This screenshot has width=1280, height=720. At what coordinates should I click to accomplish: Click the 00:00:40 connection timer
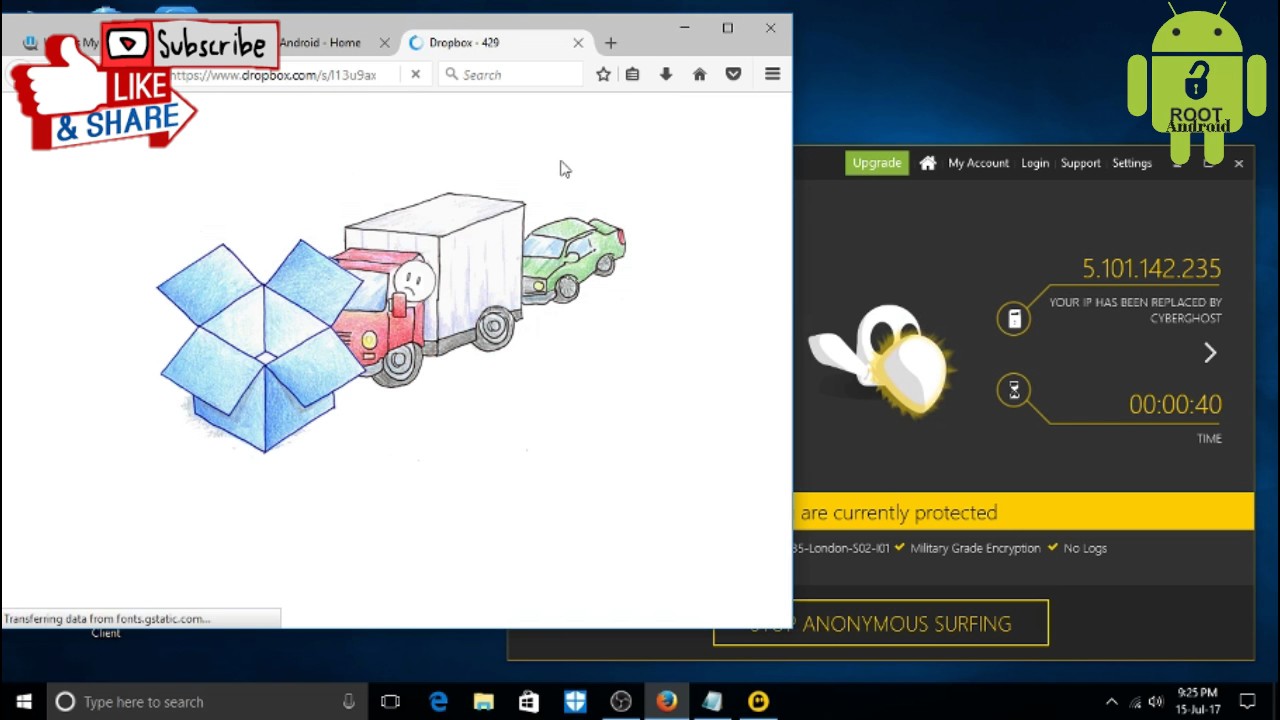click(x=1175, y=404)
